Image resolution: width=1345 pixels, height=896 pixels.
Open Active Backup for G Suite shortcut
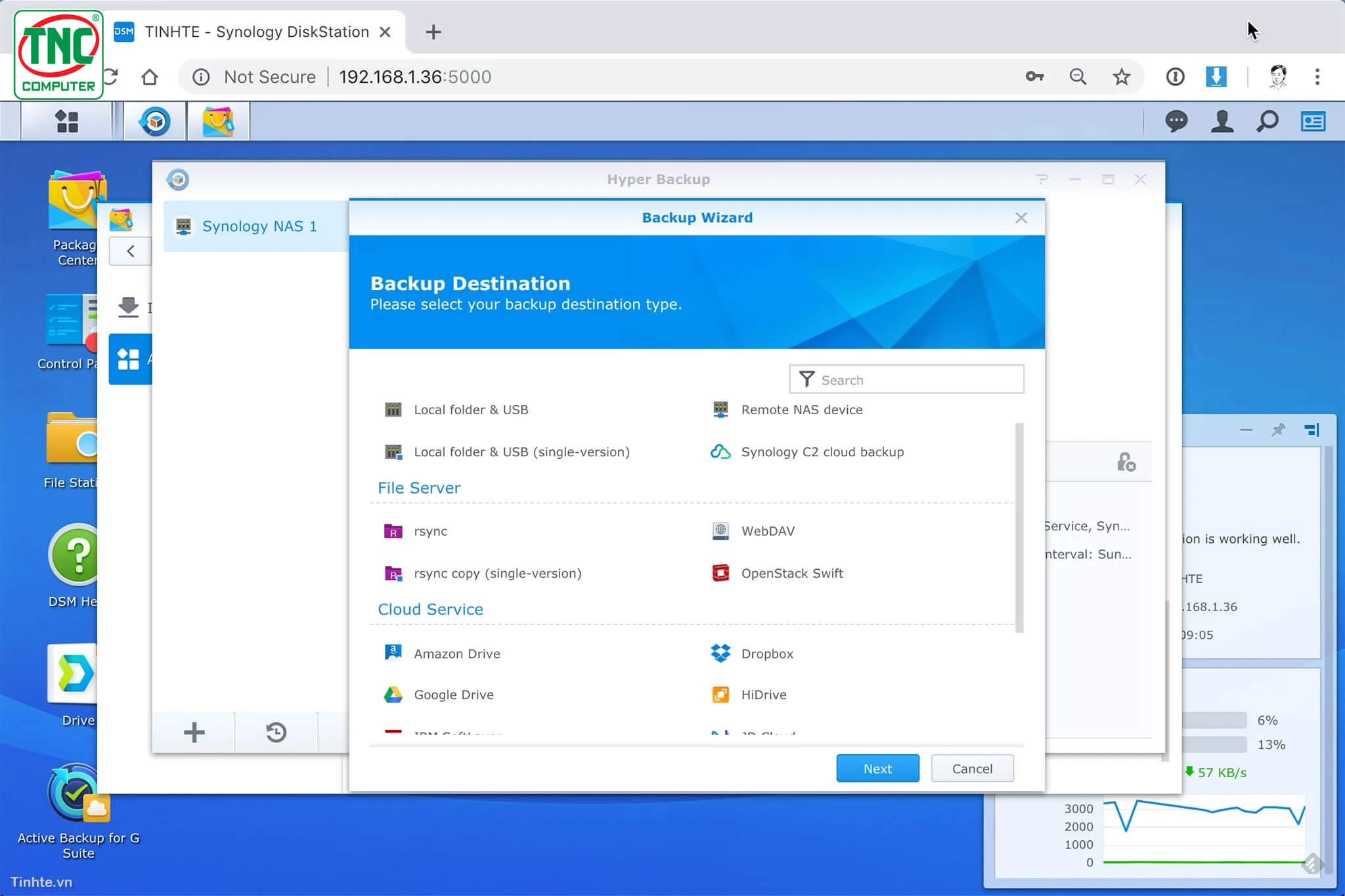[x=78, y=812]
